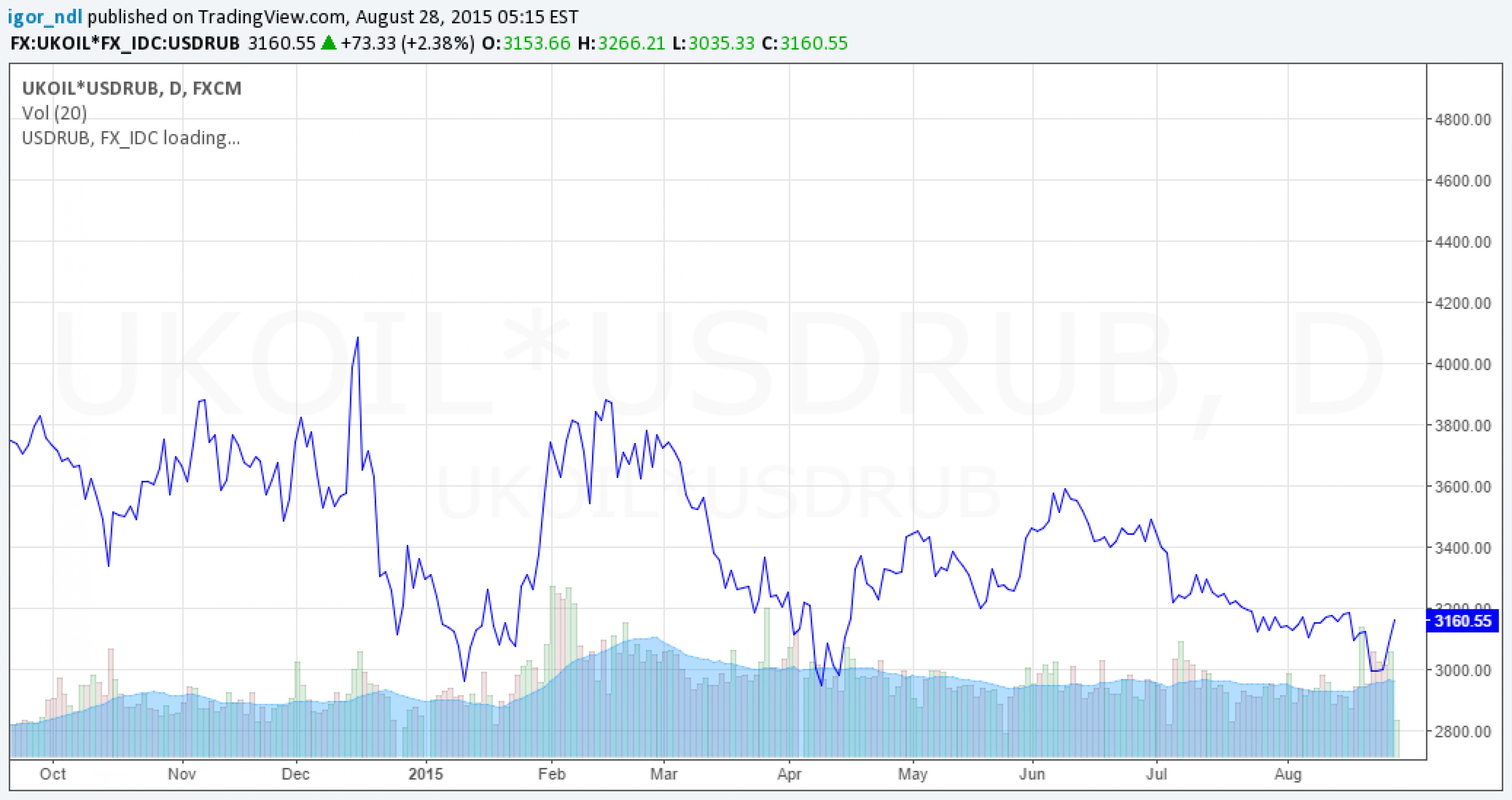Click the USDRUB, FX_IDC loading indicator text
The width and height of the screenshot is (1512, 800).
pyautogui.click(x=131, y=138)
